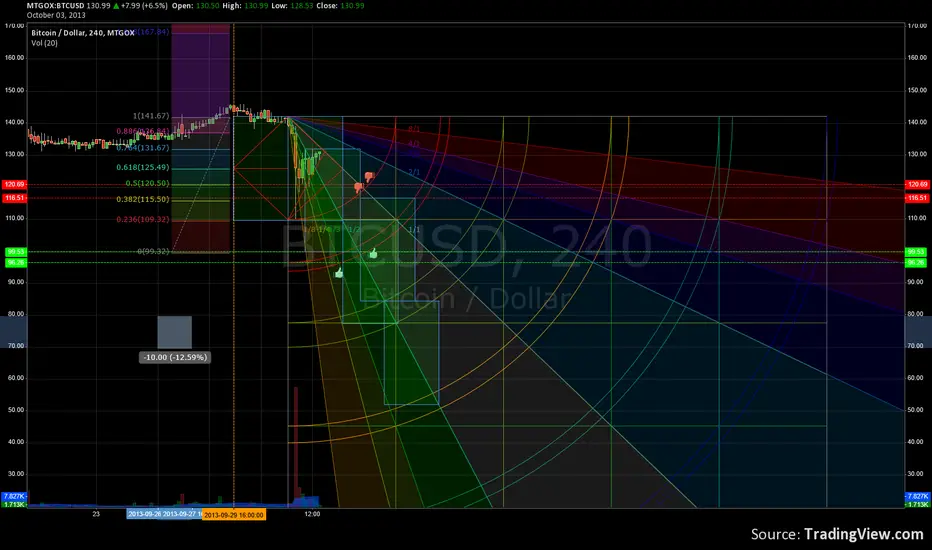Click the MTGOX:BTCUSD symbol in the header
The width and height of the screenshot is (932, 550).
(55, 5)
